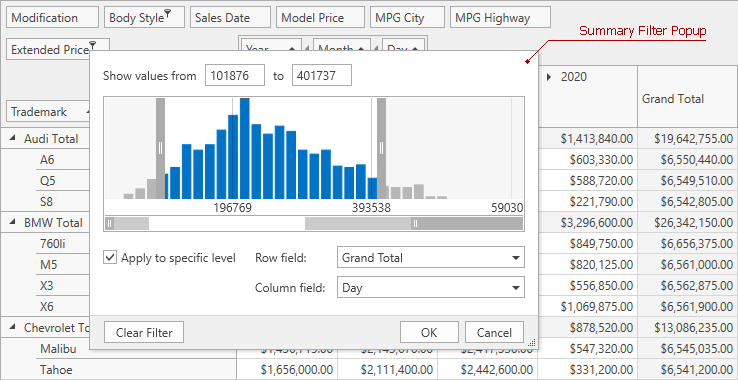Click the resize grip at the popup's corner
This screenshot has height=380, width=738.
click(x=532, y=343)
